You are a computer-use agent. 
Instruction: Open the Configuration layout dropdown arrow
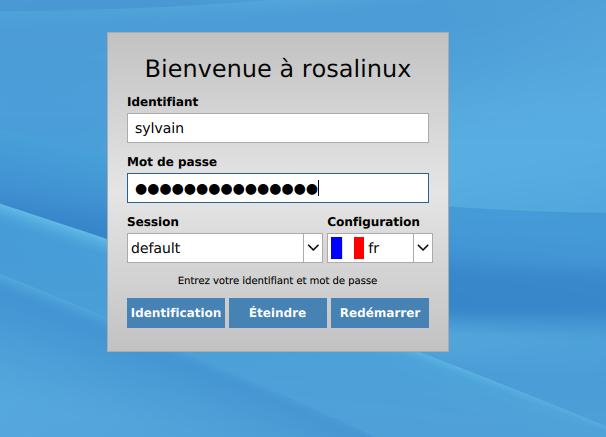(x=423, y=248)
